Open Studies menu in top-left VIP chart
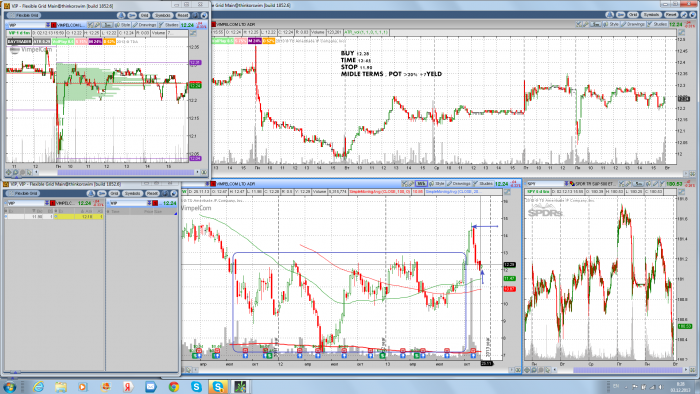This screenshot has height=394, width=700. 168,25
